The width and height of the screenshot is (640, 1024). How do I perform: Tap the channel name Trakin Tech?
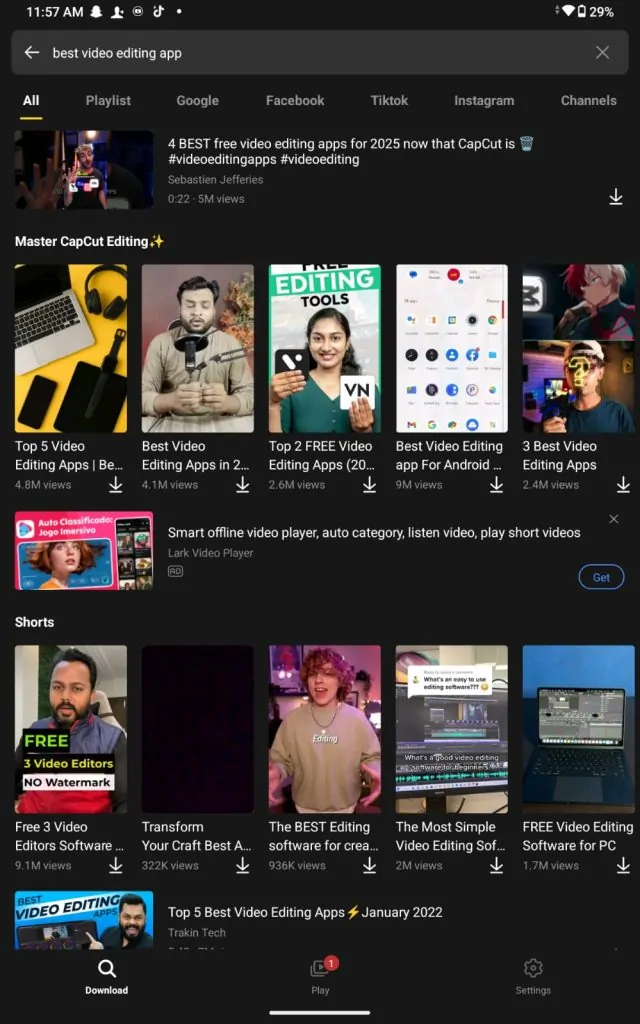(x=197, y=933)
